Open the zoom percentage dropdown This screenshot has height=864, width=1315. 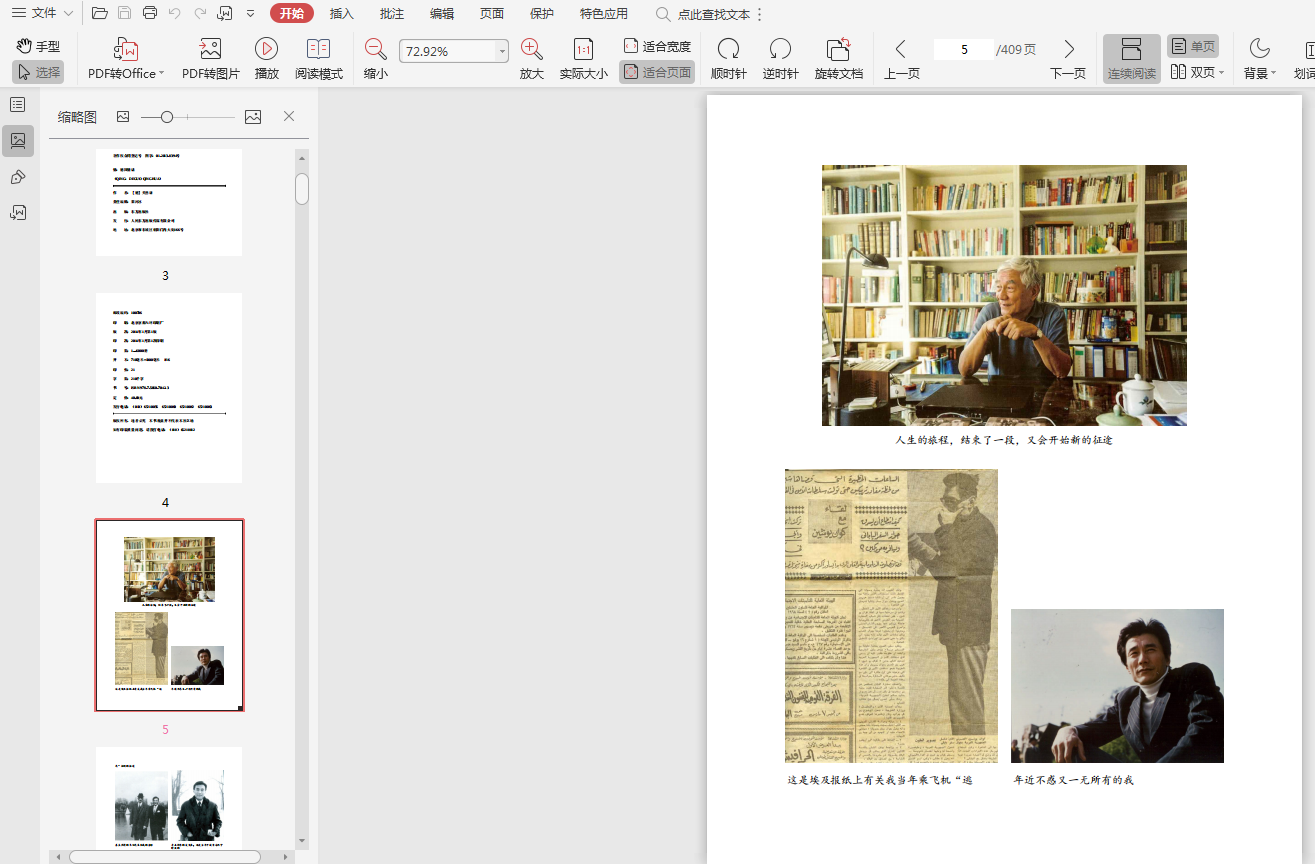502,51
